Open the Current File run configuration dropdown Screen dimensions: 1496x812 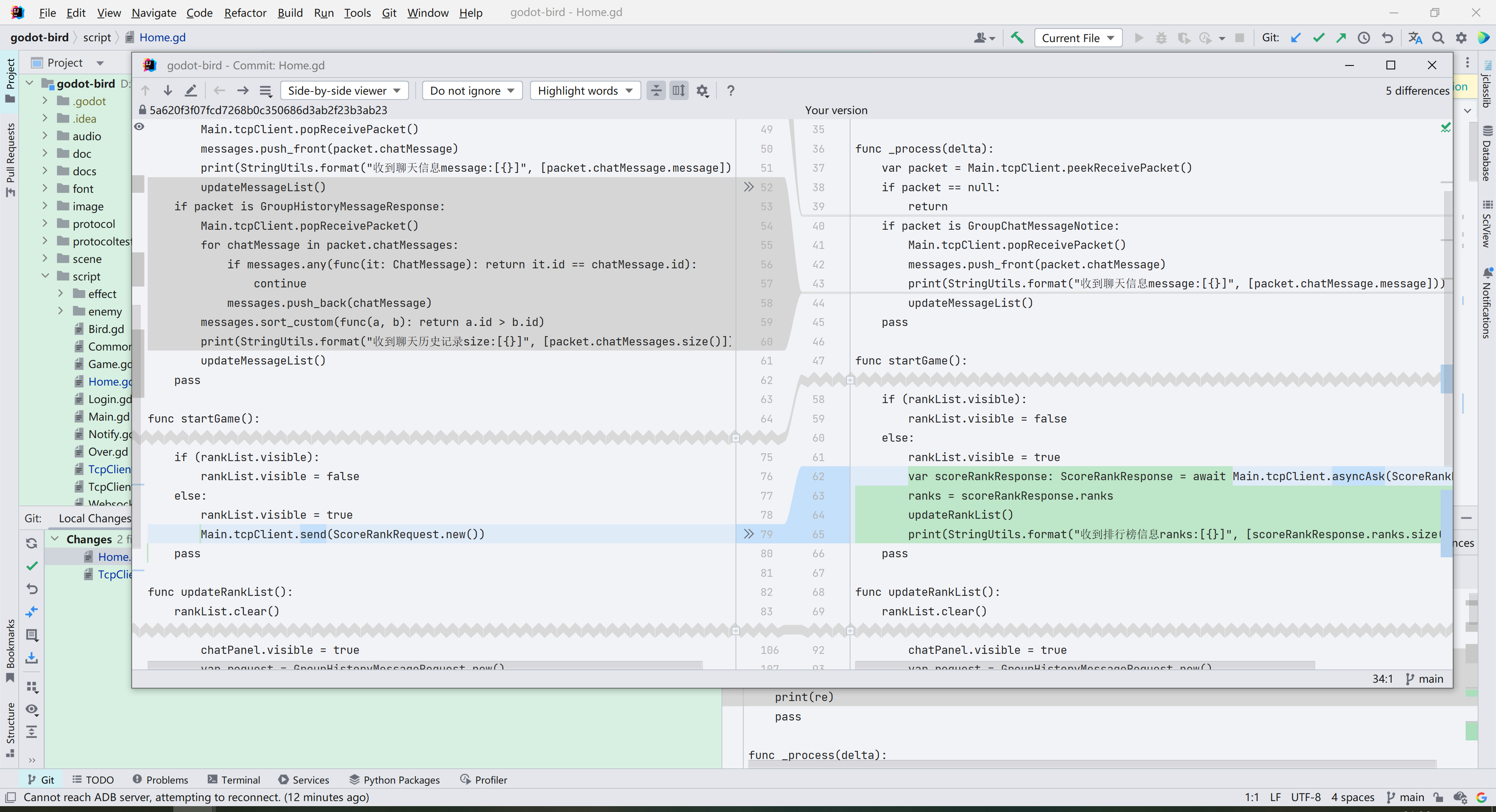[1078, 38]
